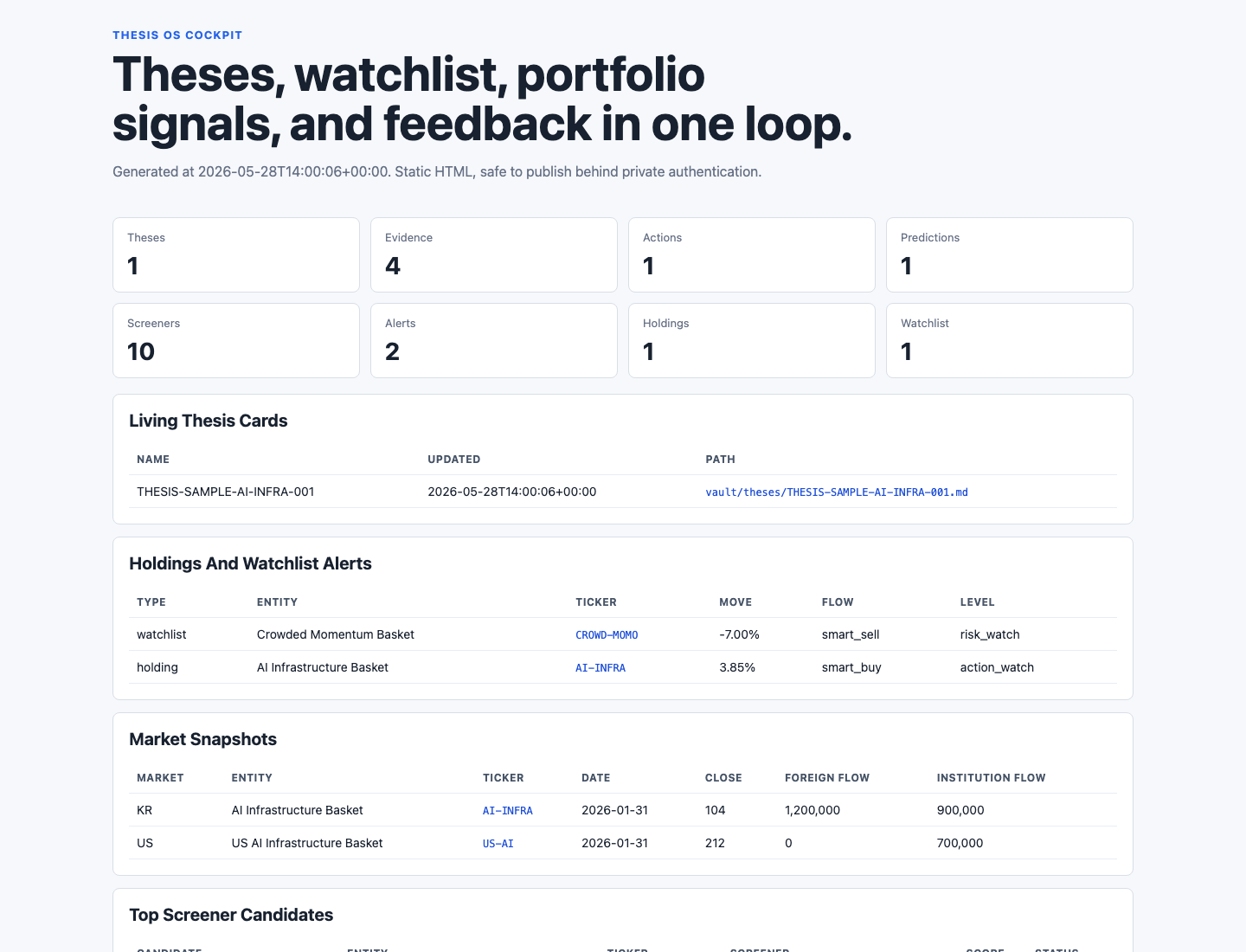Click the FOREIGN FLOW column header
Image resolution: width=1246 pixels, height=952 pixels.
pos(827,778)
